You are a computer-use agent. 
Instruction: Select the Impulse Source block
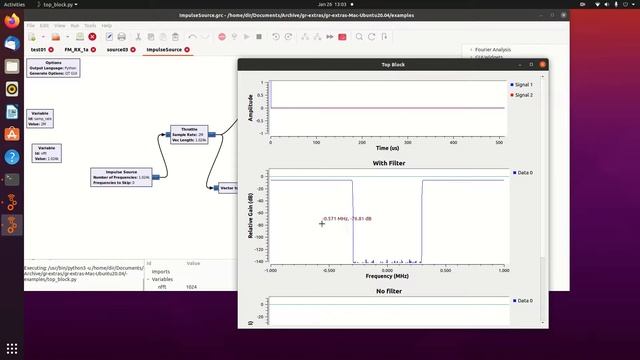coord(121,177)
